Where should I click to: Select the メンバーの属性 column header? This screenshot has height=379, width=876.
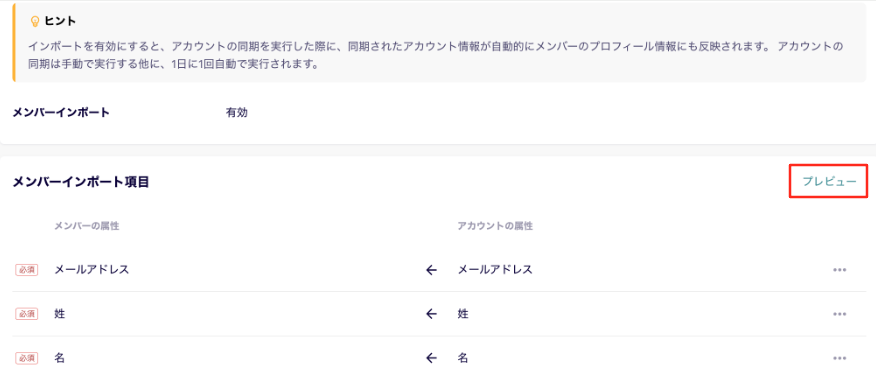point(87,226)
